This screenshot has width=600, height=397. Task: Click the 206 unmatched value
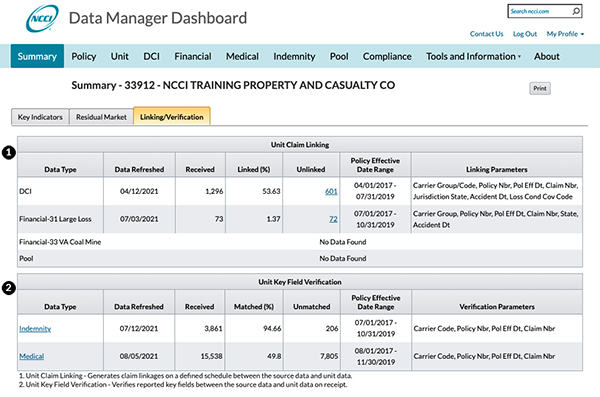click(x=332, y=328)
